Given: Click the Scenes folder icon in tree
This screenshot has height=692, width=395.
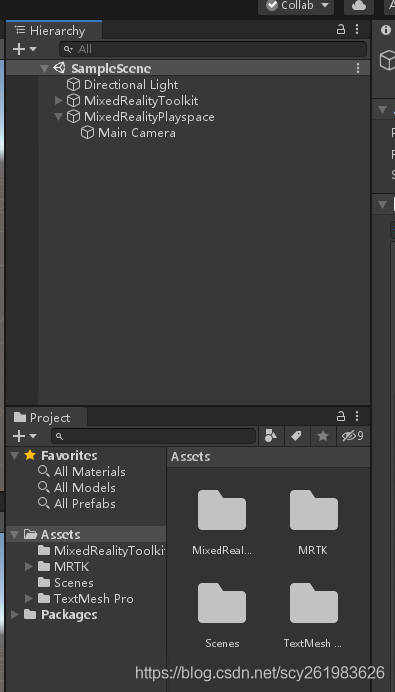Looking at the screenshot, I should (x=44, y=583).
